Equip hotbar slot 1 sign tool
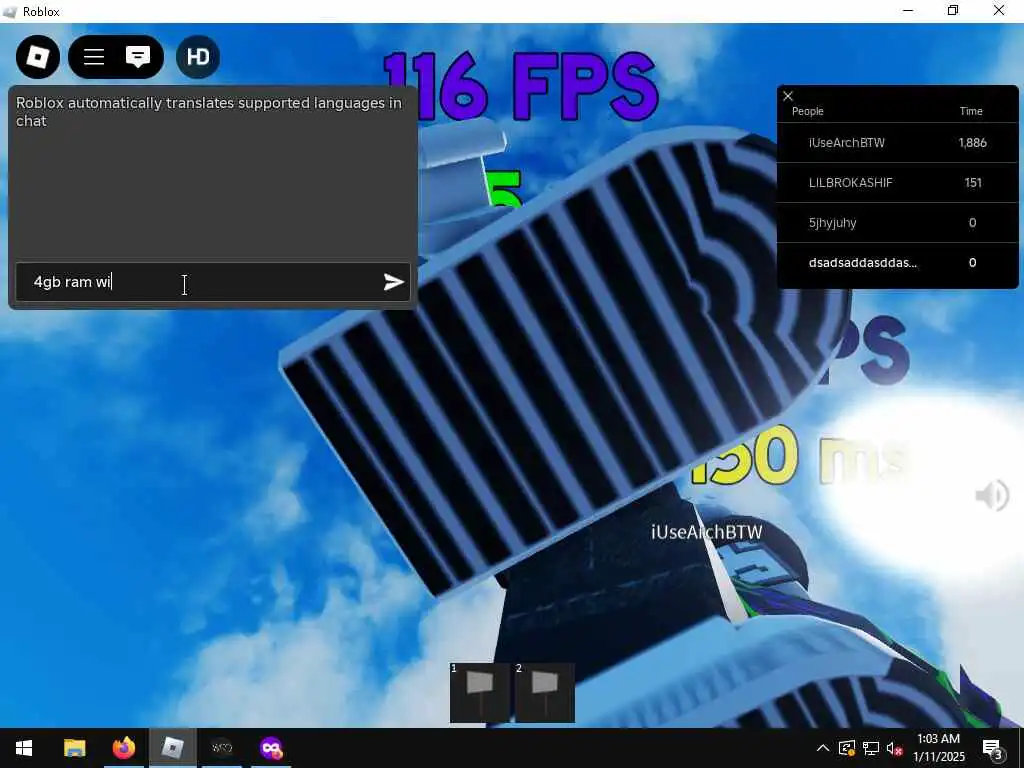This screenshot has height=768, width=1024. click(479, 693)
